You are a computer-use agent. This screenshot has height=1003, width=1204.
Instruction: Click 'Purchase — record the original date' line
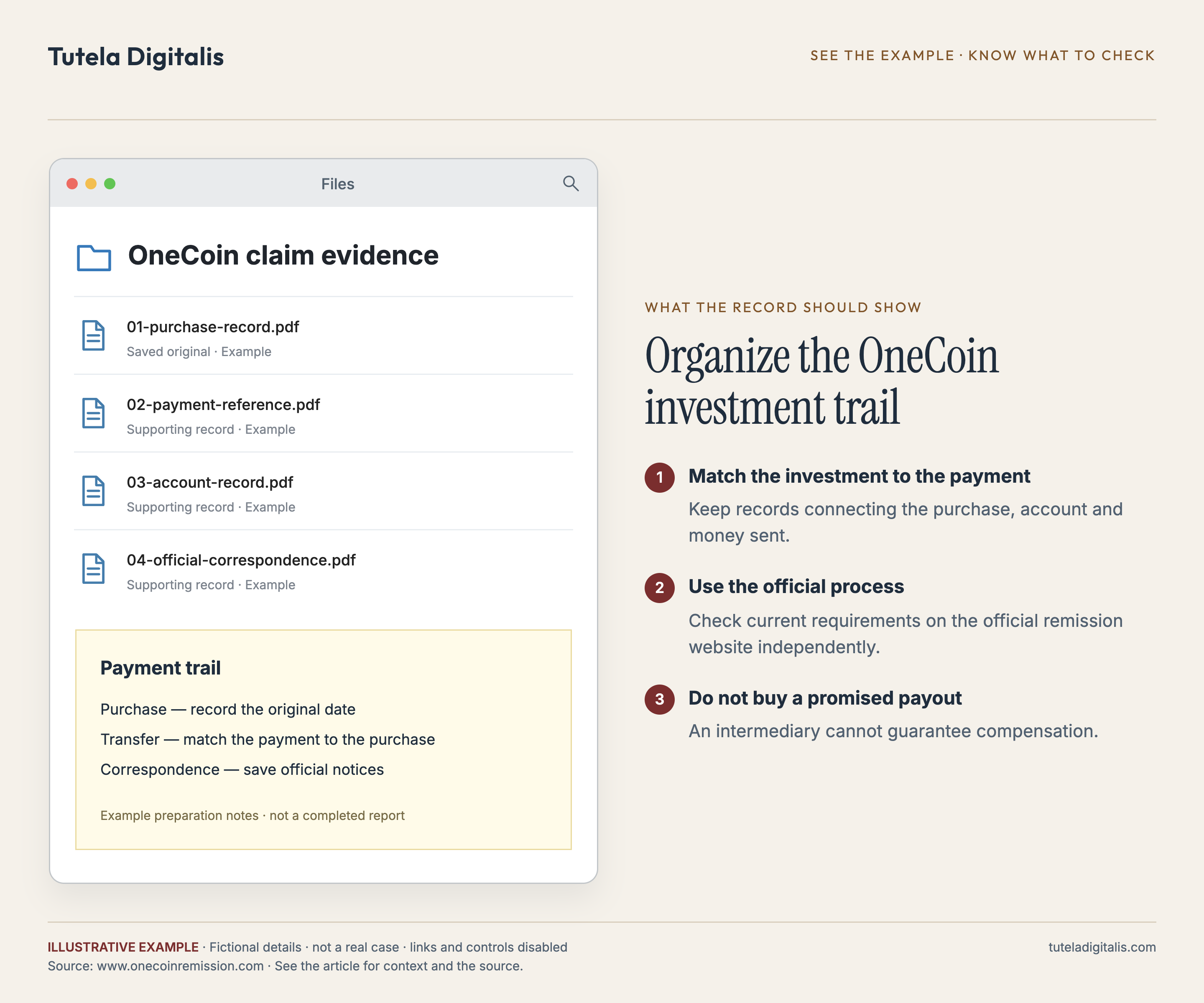coord(227,710)
